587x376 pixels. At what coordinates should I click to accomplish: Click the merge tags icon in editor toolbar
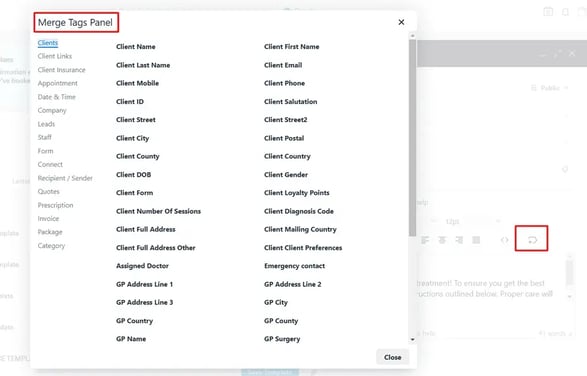(x=532, y=240)
